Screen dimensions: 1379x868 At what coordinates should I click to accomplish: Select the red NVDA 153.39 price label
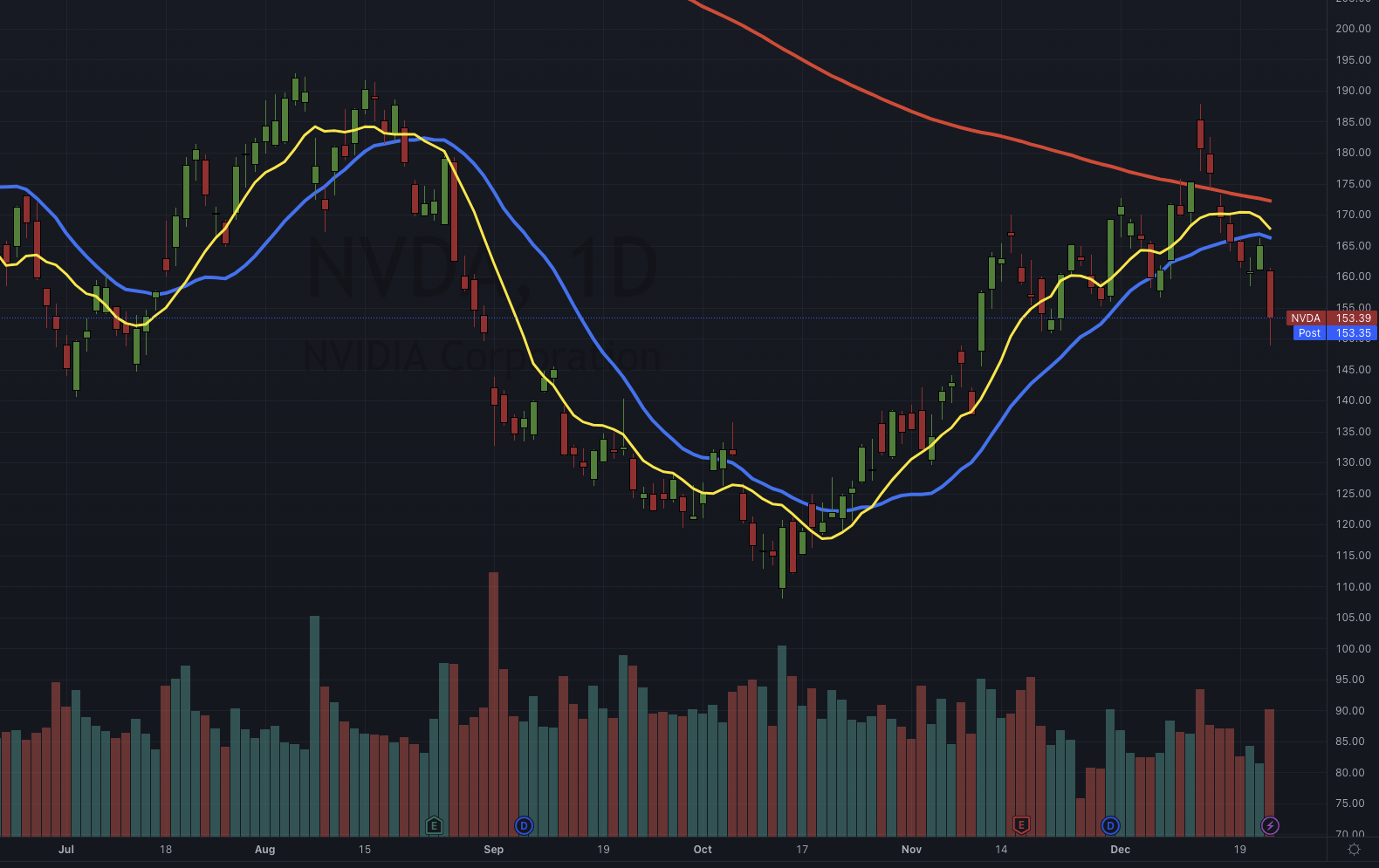tap(1331, 318)
